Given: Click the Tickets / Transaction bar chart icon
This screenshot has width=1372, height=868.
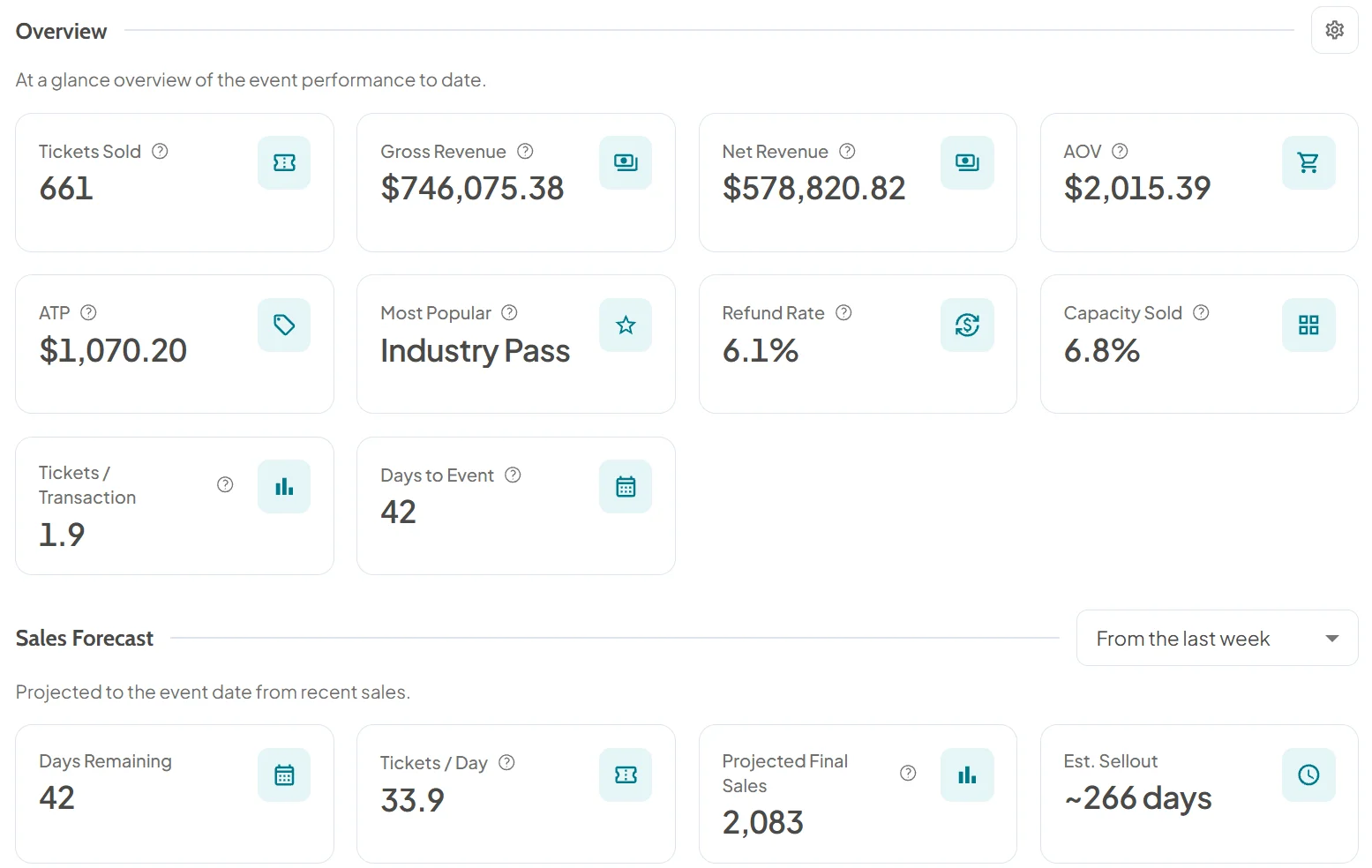Looking at the screenshot, I should click(284, 486).
